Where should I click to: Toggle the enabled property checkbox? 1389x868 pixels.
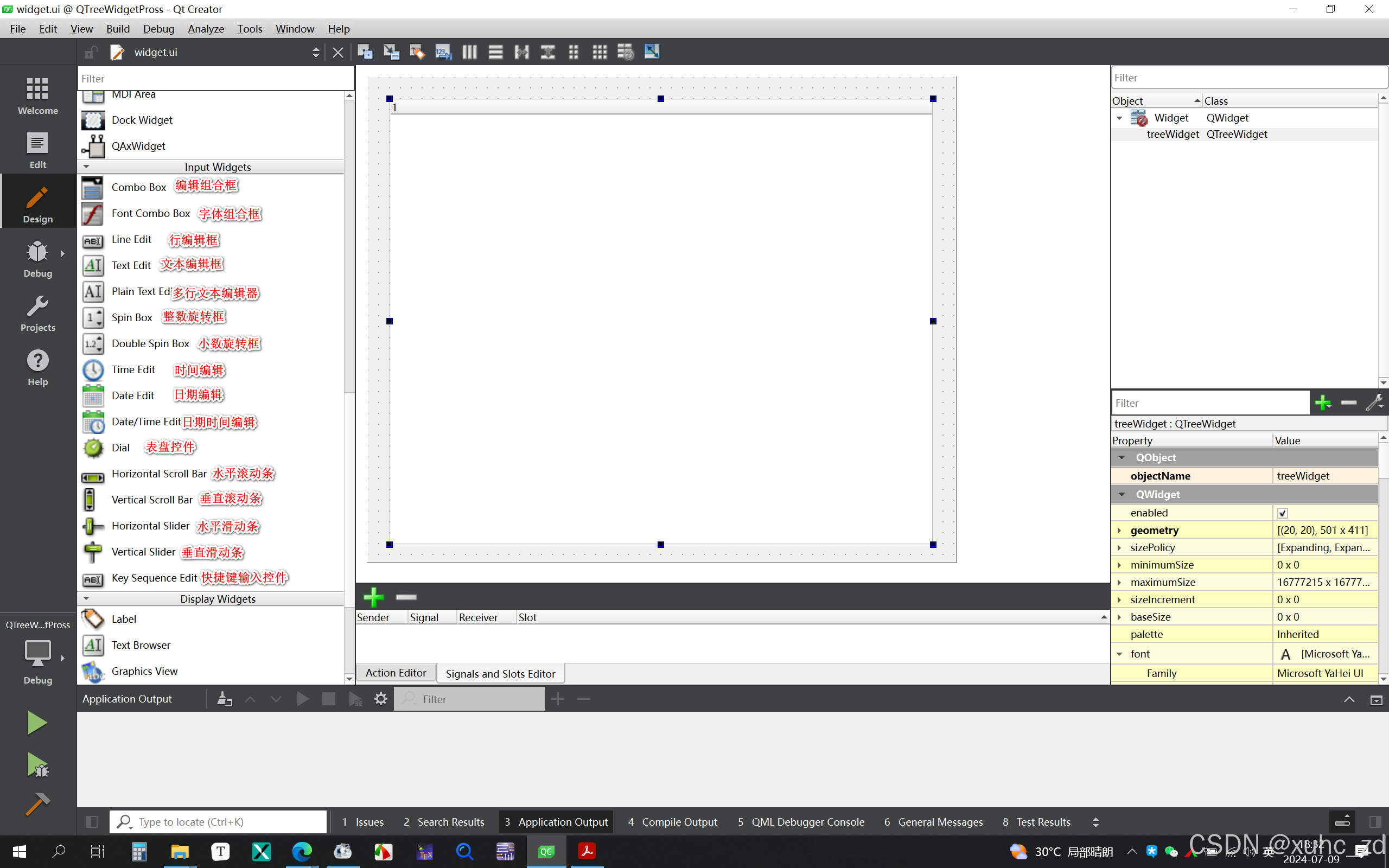pos(1282,513)
